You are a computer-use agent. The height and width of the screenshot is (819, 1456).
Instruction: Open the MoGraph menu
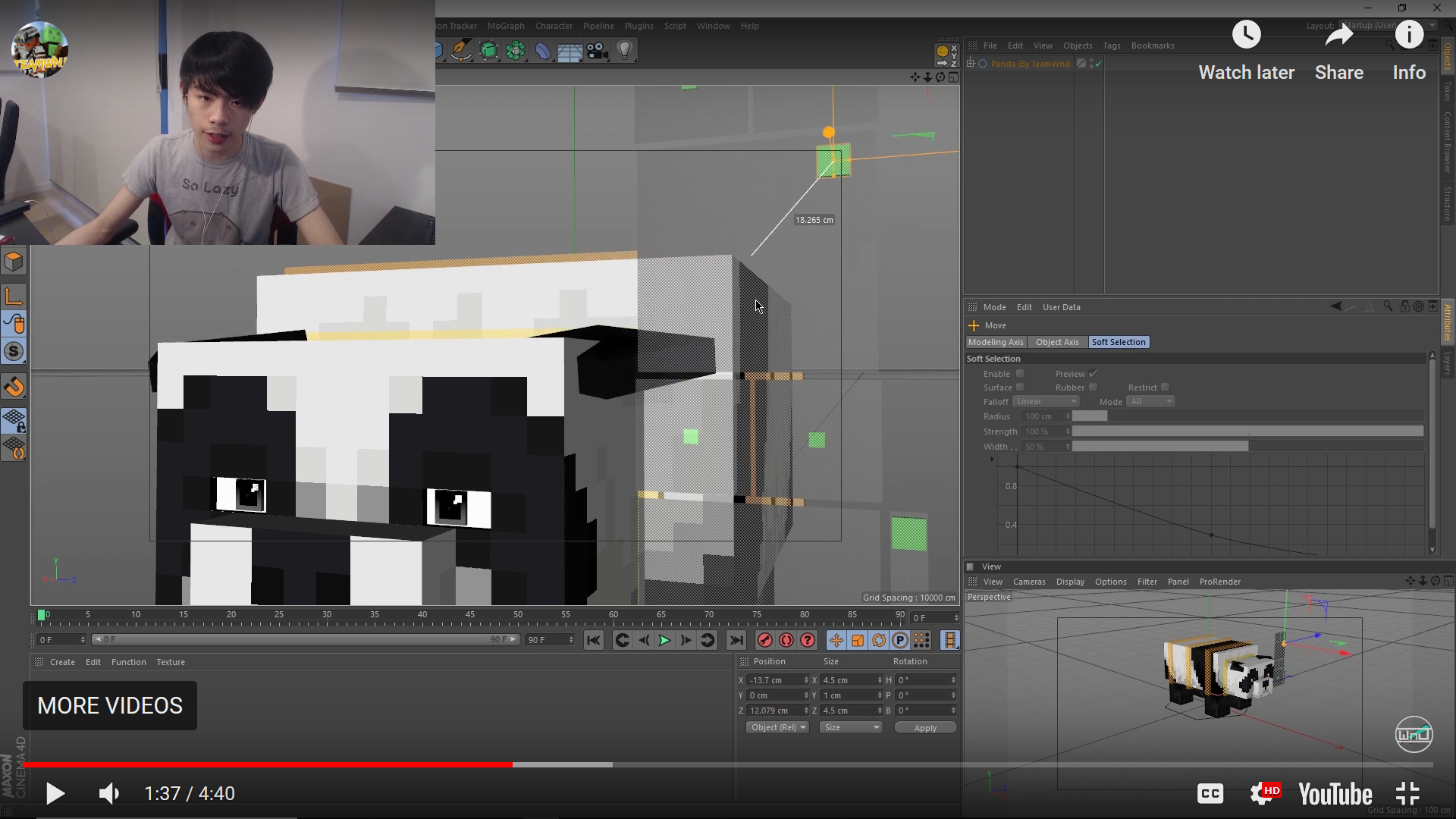[x=506, y=26]
